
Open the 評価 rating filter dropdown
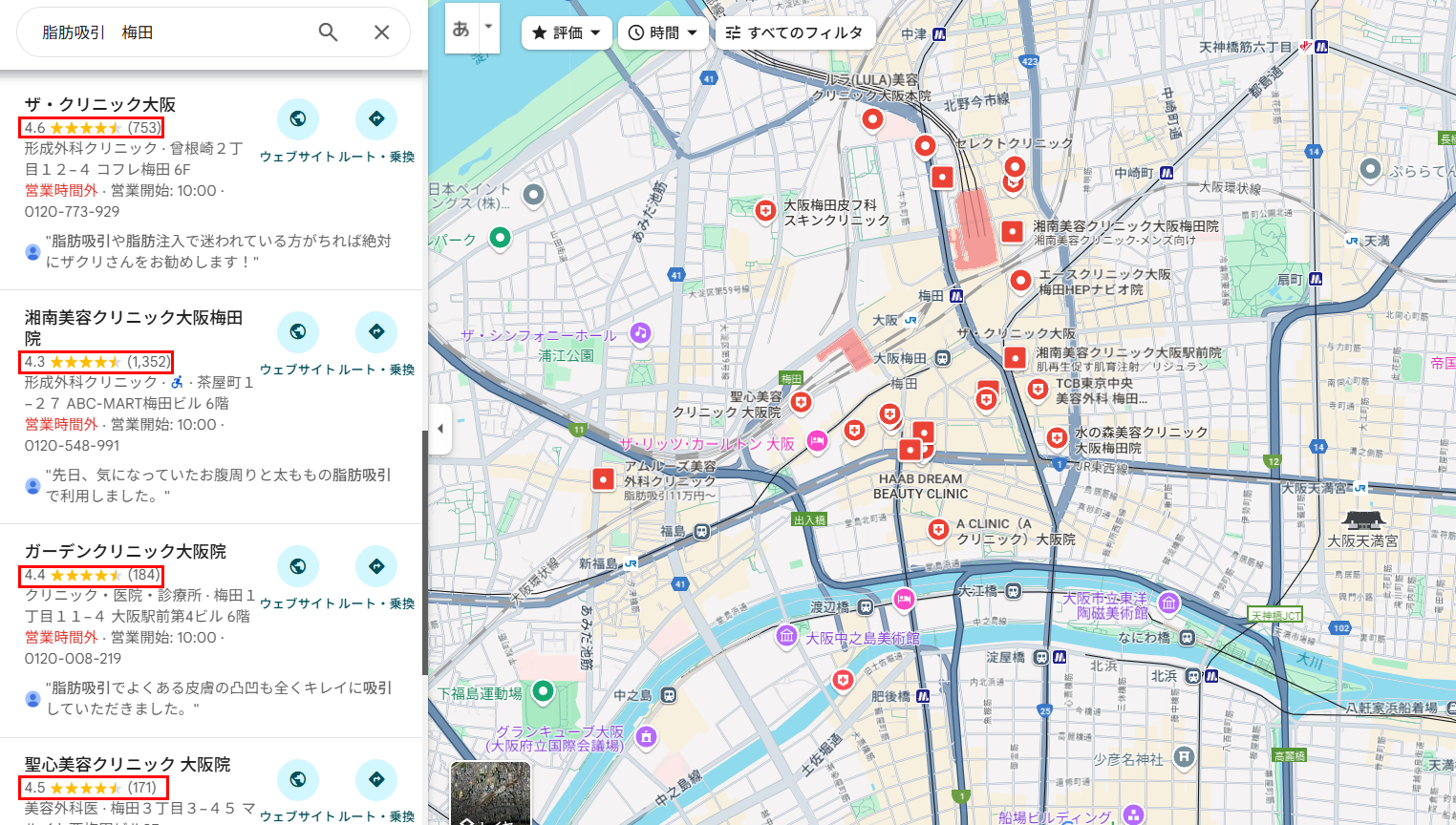point(567,32)
